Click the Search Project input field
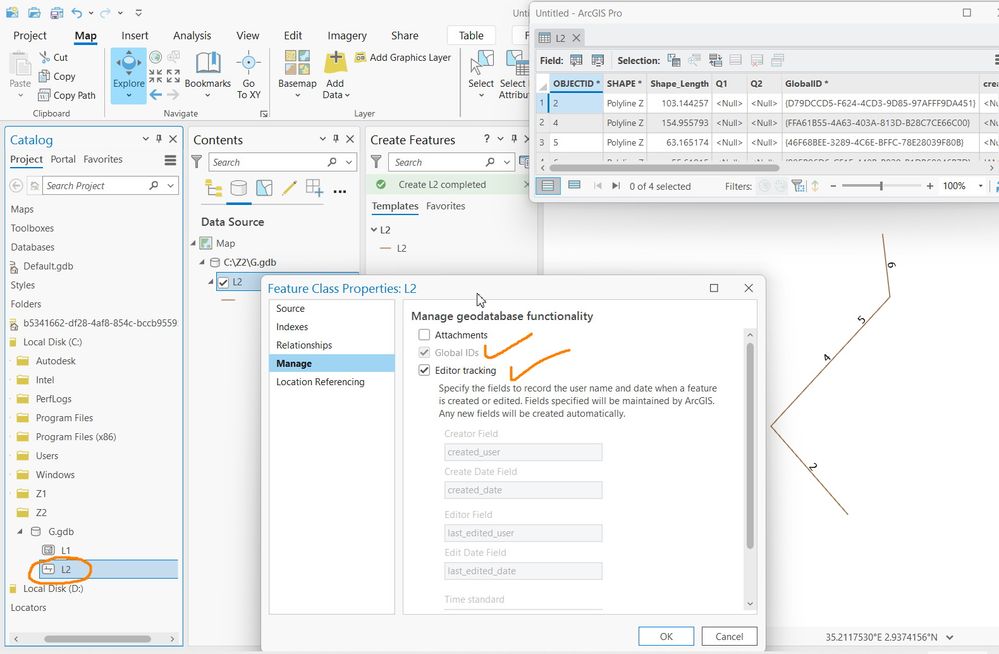Screen dimensions: 999x654 point(96,185)
